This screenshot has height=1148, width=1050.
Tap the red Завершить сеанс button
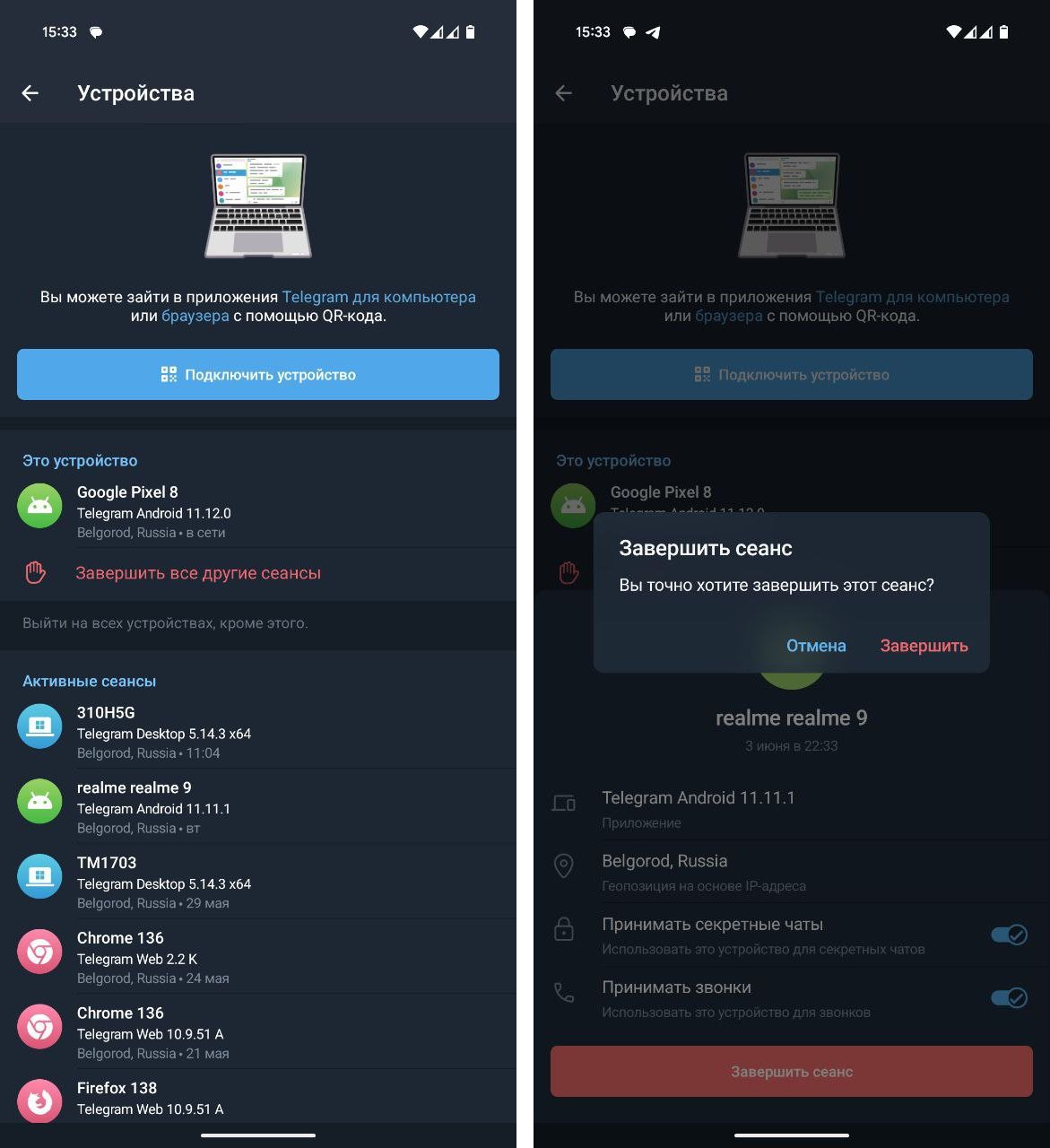coord(792,1071)
